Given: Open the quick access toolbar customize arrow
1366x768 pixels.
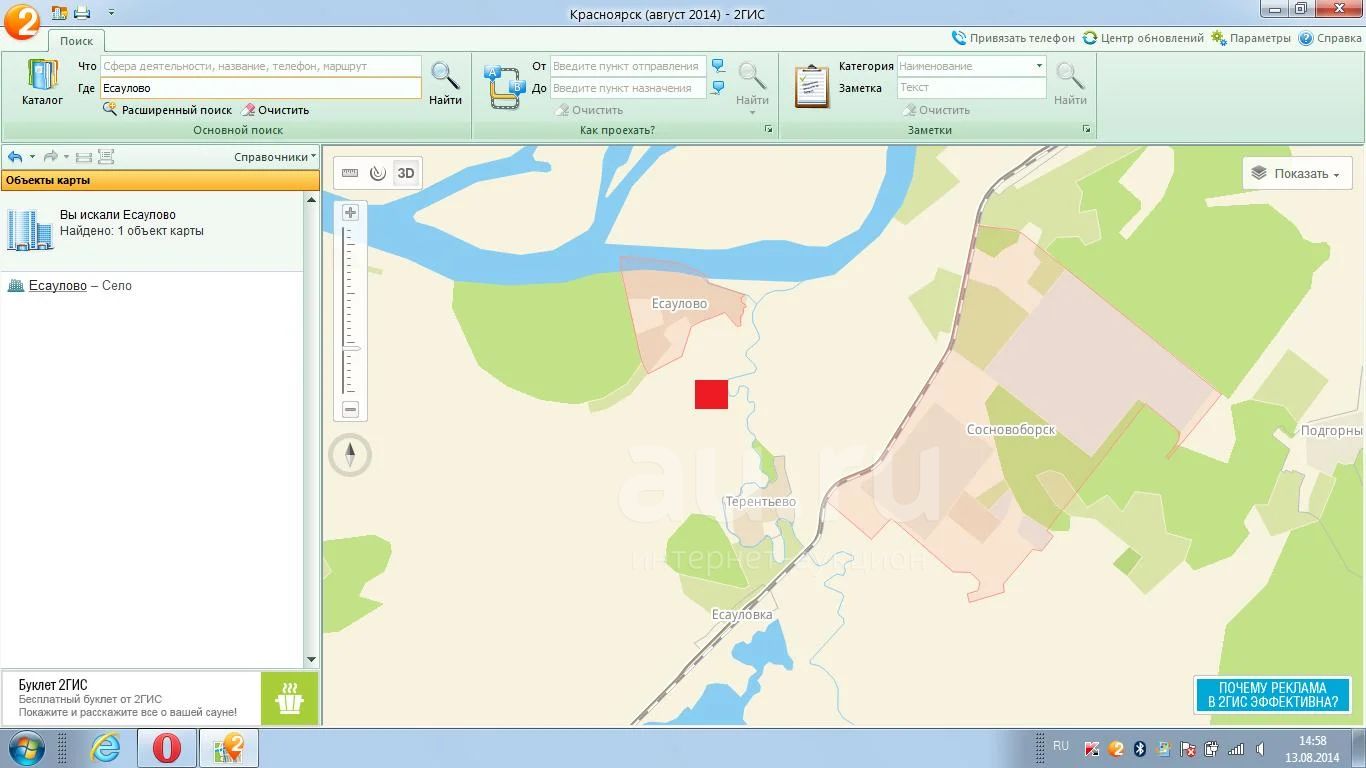Looking at the screenshot, I should click(x=111, y=13).
